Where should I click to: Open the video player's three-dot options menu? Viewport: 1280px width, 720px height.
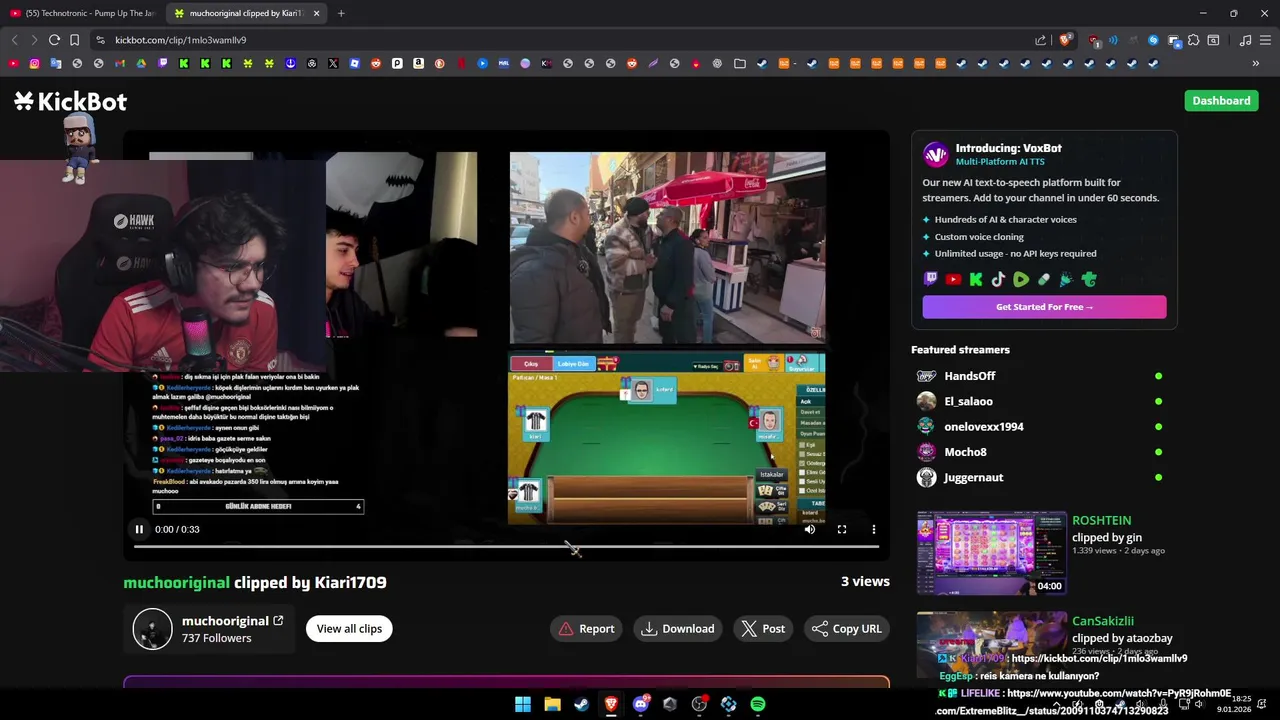click(874, 530)
